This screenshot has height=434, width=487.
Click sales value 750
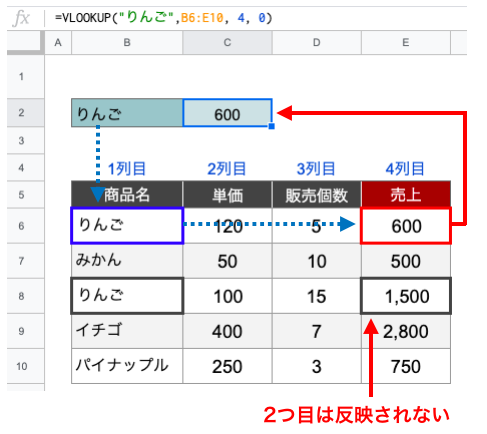tap(406, 366)
